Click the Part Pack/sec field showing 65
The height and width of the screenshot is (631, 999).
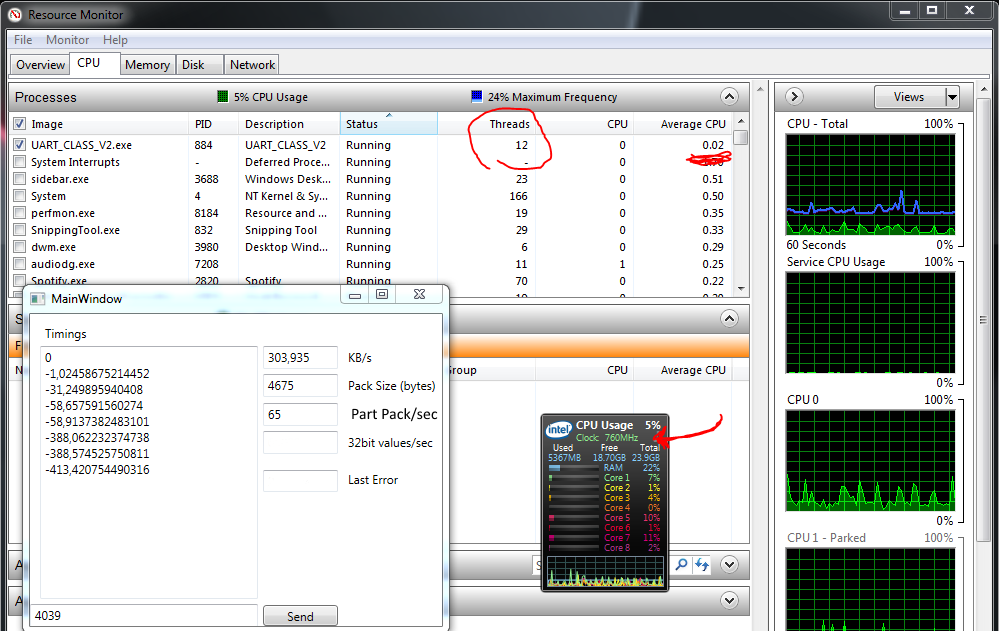[x=300, y=414]
